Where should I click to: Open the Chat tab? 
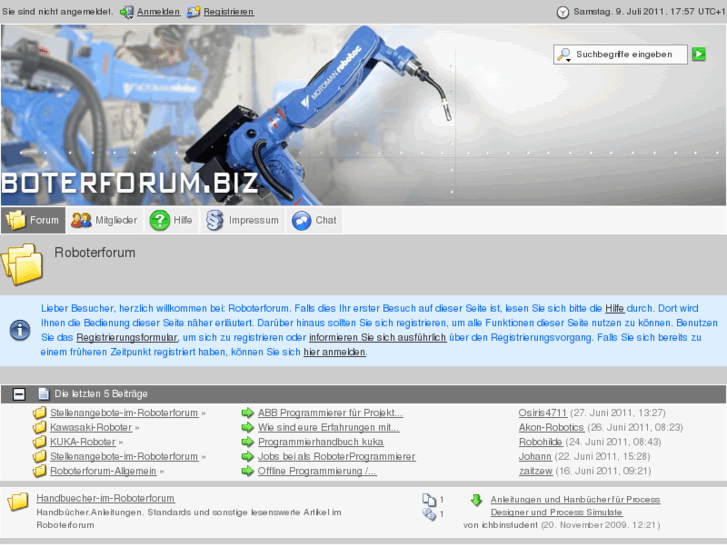[x=315, y=220]
